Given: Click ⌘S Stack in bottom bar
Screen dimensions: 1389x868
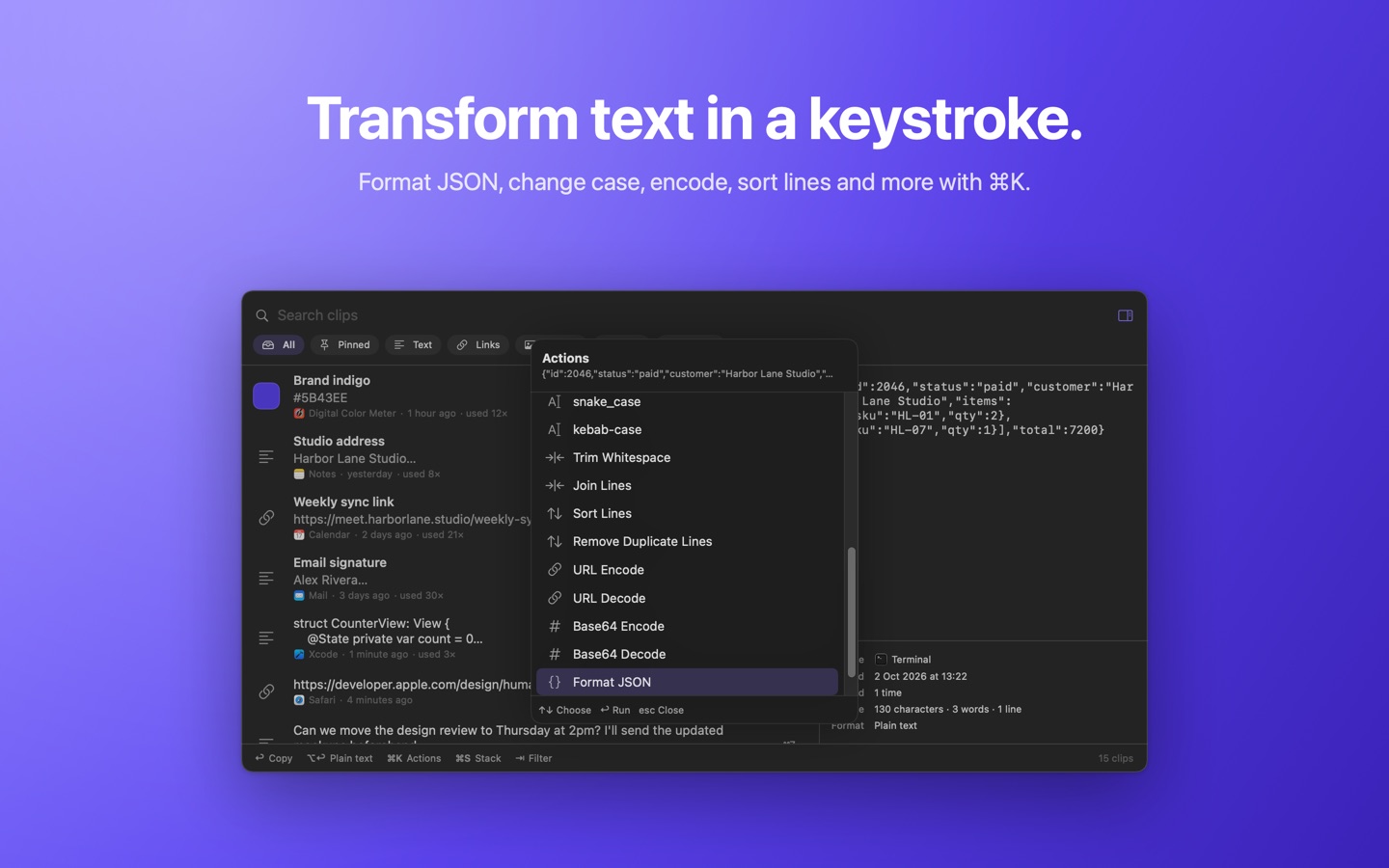Looking at the screenshot, I should 478,759.
